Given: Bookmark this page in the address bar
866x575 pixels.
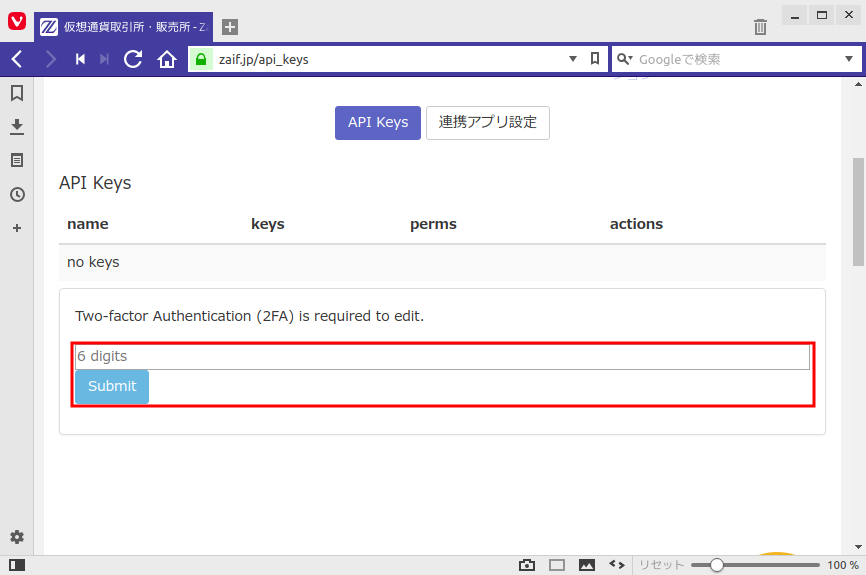Looking at the screenshot, I should 595,59.
